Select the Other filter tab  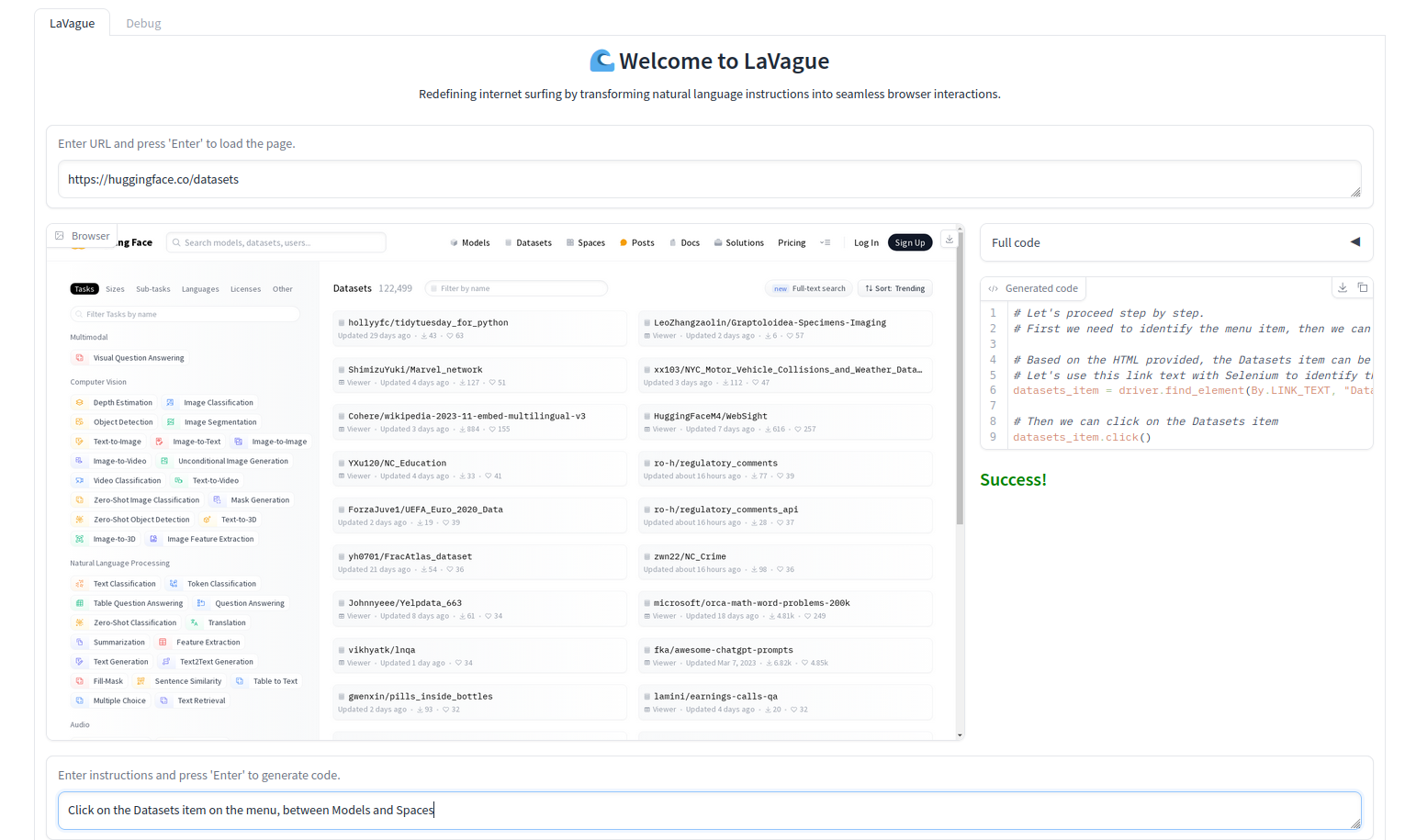283,289
